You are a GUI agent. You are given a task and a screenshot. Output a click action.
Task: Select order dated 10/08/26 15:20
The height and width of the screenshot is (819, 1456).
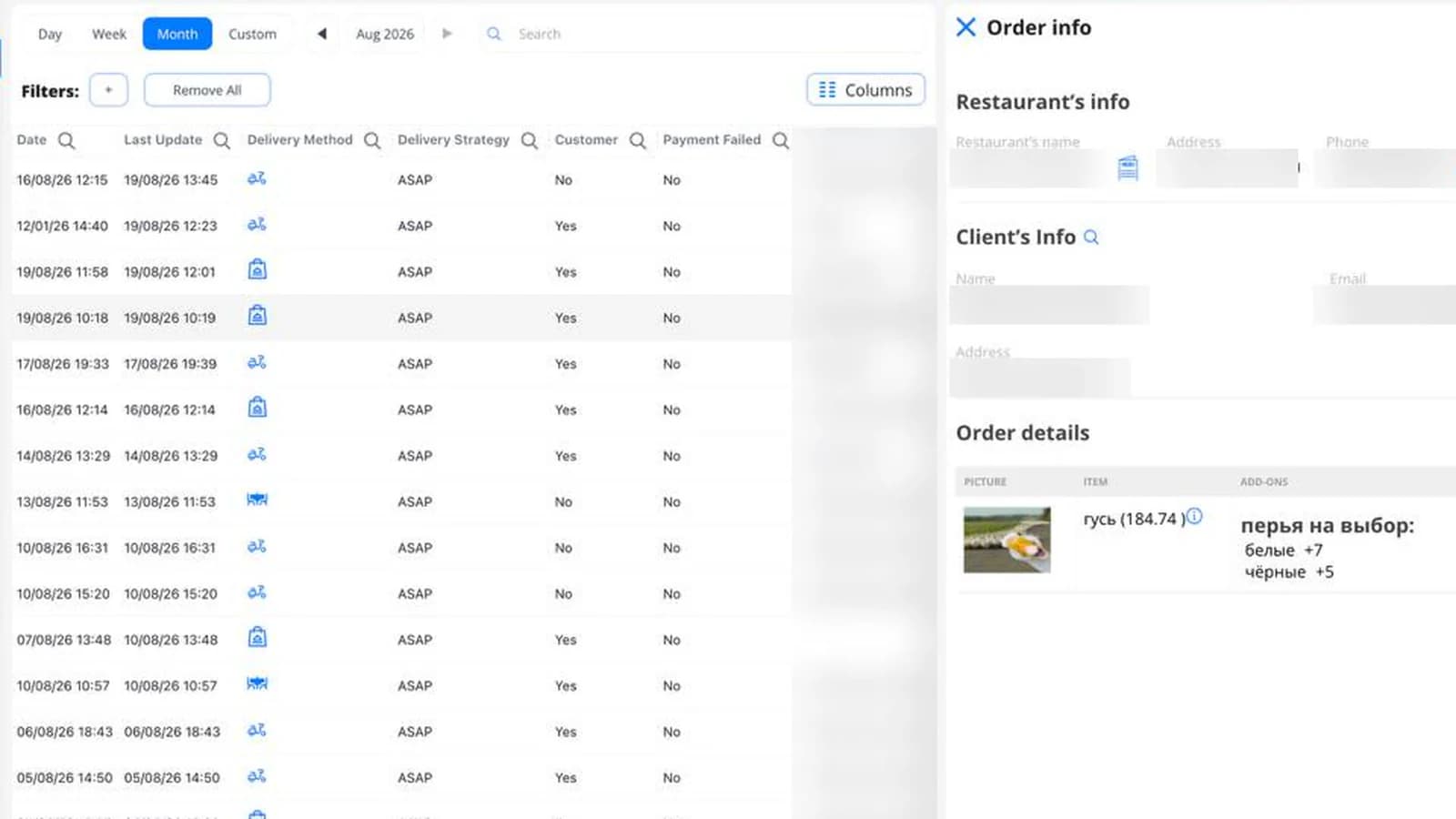[x=401, y=594]
